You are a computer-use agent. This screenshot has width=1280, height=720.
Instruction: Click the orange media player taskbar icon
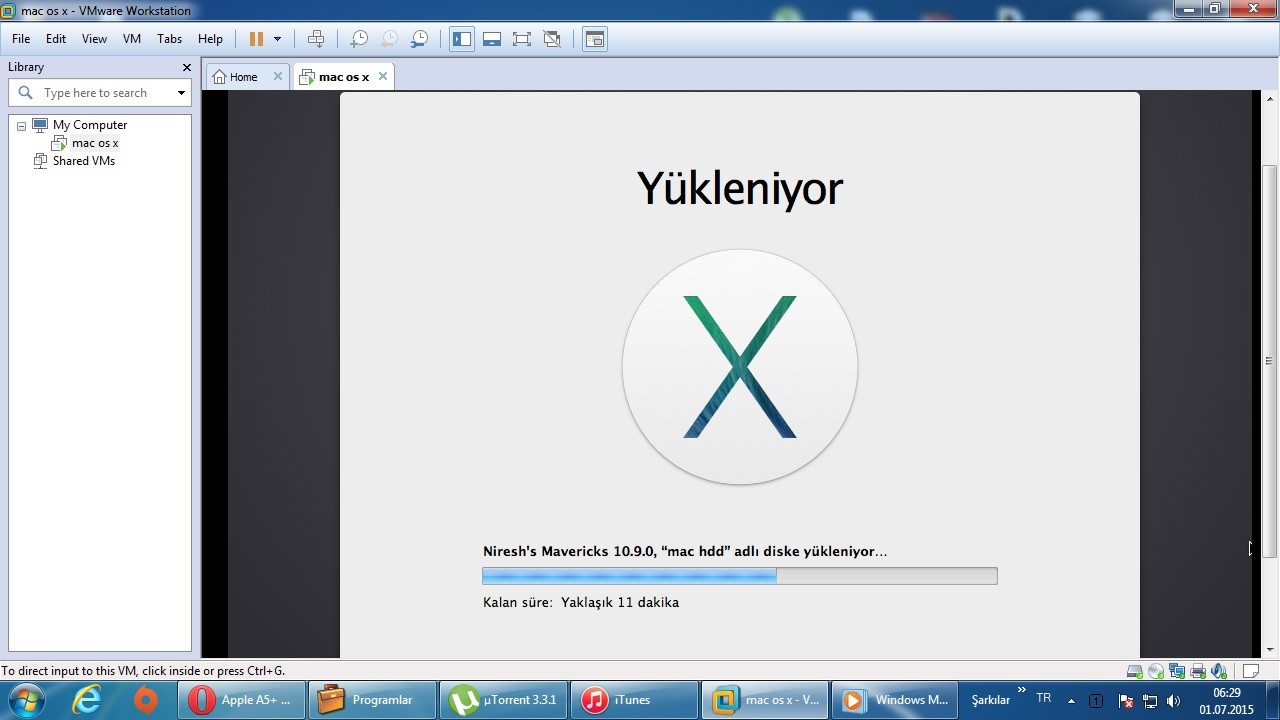[146, 700]
